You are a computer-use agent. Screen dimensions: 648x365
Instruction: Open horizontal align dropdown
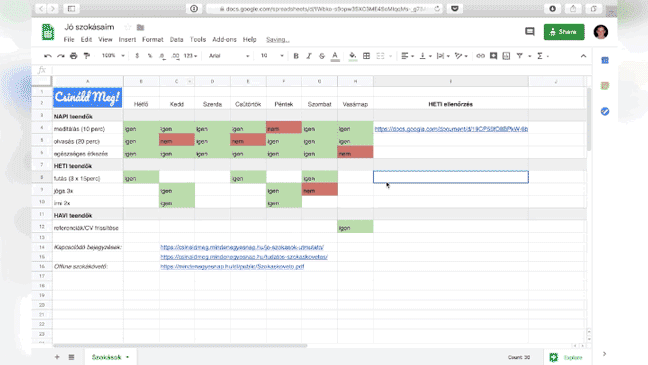coord(407,56)
